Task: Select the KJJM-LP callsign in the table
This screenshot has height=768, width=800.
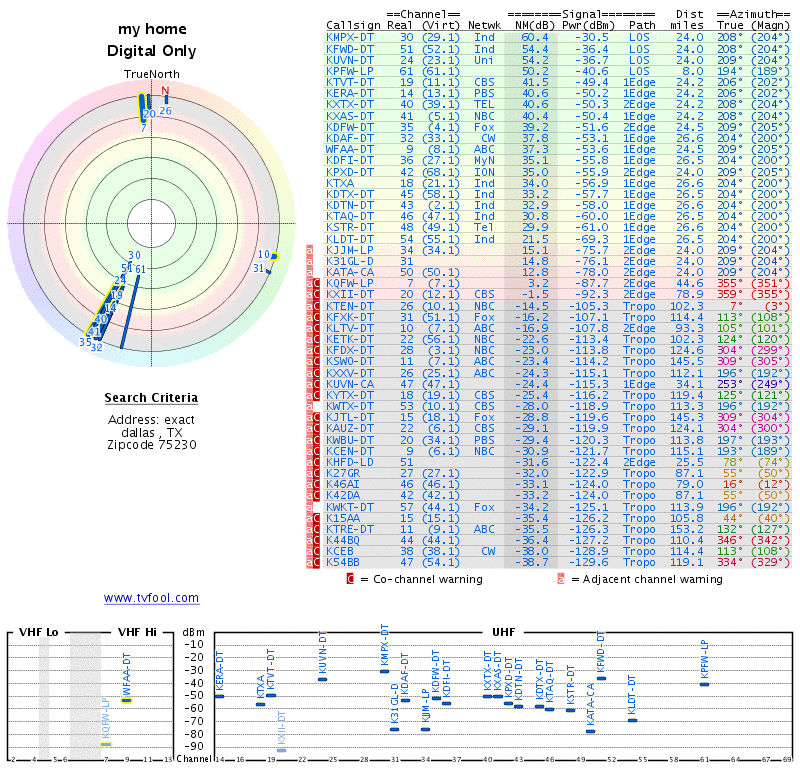Action: tap(350, 250)
